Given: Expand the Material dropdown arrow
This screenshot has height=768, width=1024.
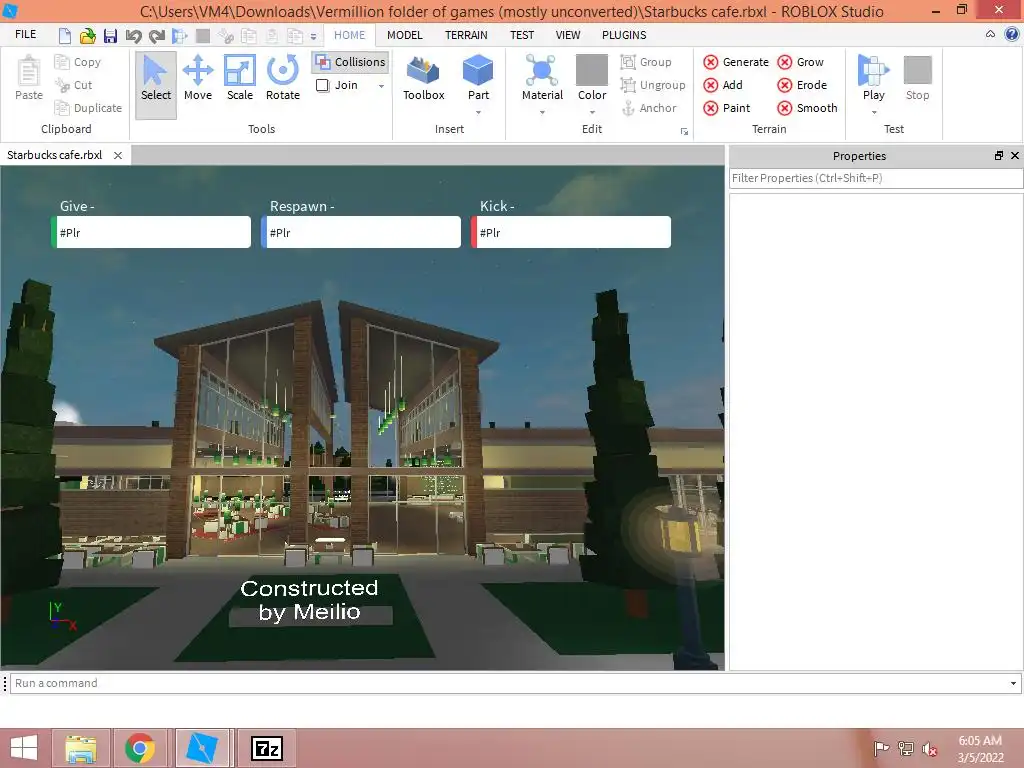Looking at the screenshot, I should (542, 112).
